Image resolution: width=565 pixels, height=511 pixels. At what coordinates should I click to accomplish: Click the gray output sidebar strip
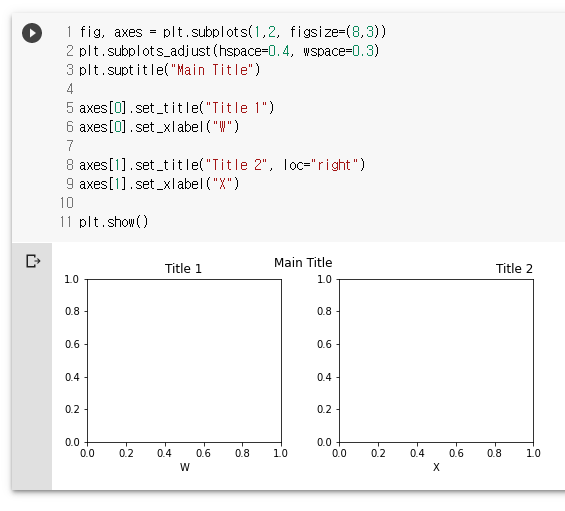coord(32,366)
